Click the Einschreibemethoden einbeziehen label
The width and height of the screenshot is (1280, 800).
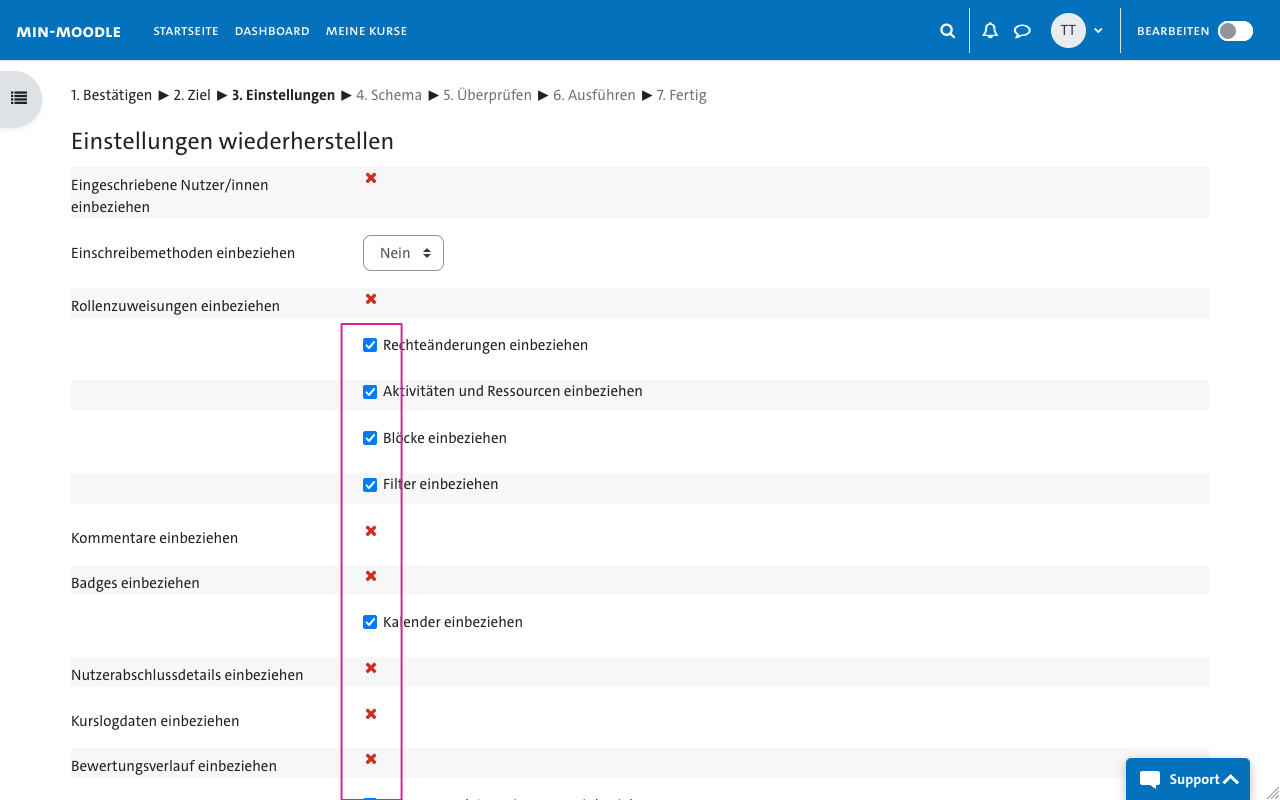tap(183, 253)
